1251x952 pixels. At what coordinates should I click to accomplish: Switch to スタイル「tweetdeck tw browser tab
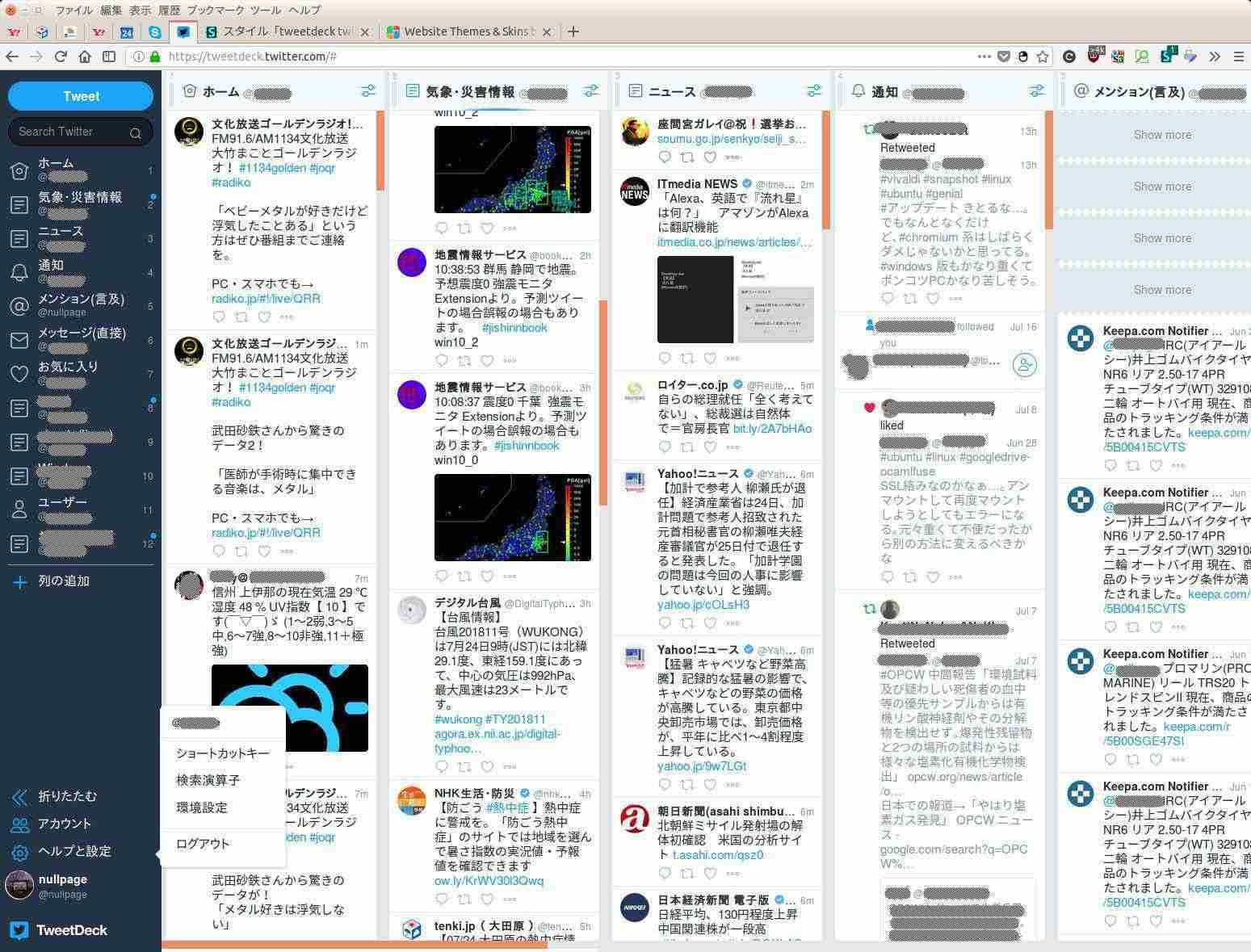287,31
